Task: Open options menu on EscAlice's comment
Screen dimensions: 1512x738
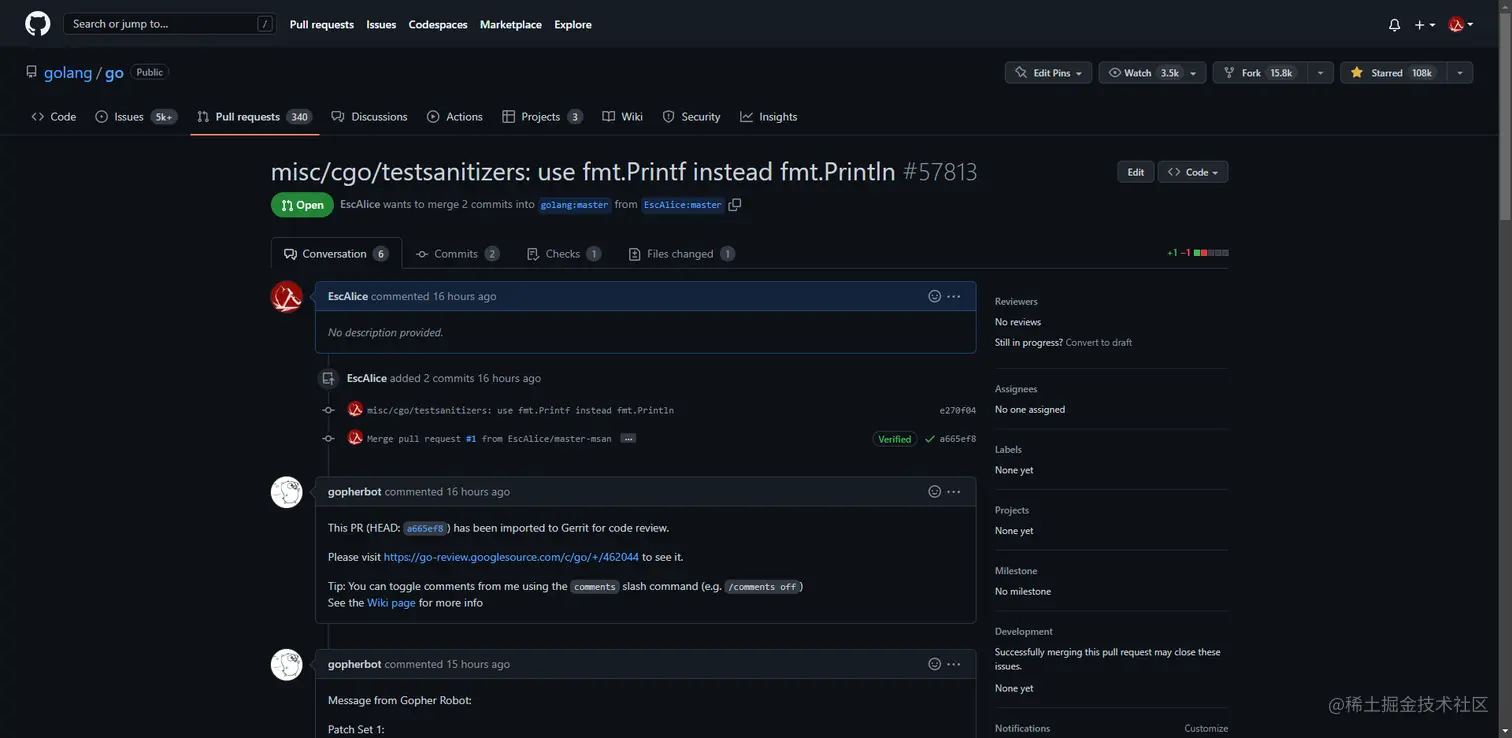Action: (954, 296)
